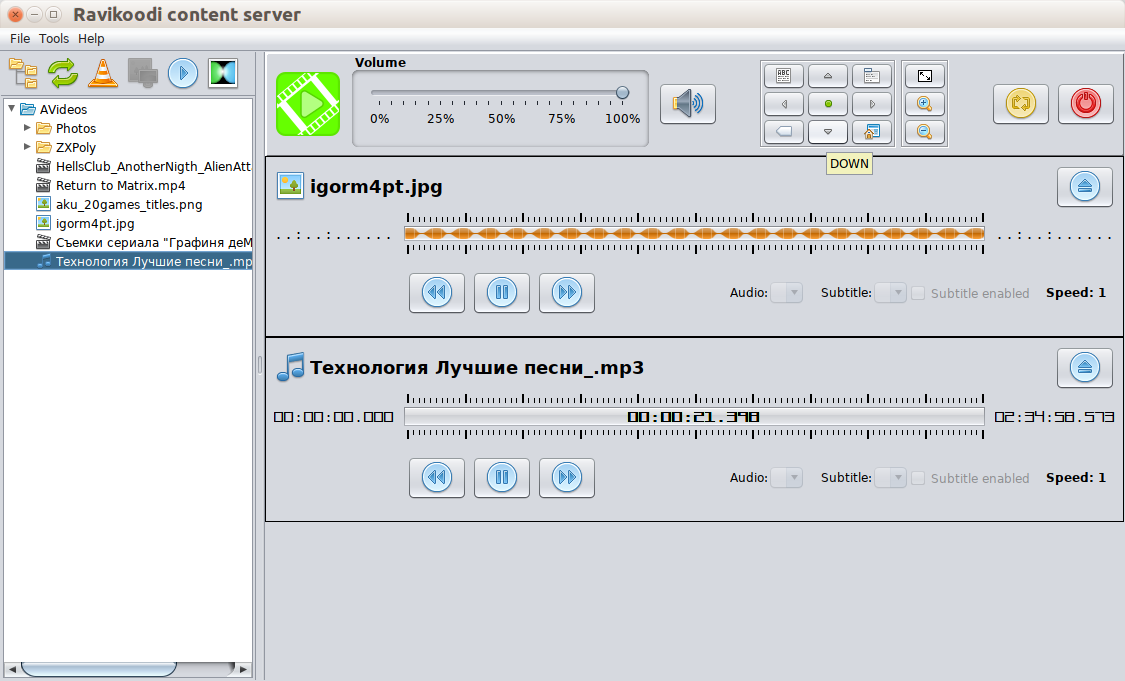The height and width of the screenshot is (681, 1125).
Task: Click the large green film play button
Action: click(x=308, y=104)
